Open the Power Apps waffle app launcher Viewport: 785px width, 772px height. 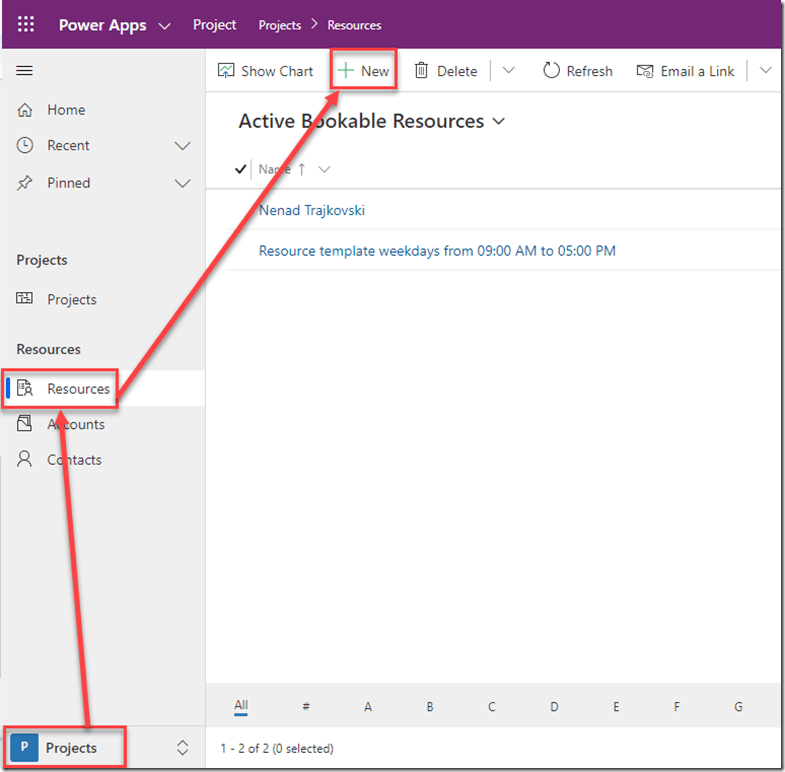tap(26, 25)
